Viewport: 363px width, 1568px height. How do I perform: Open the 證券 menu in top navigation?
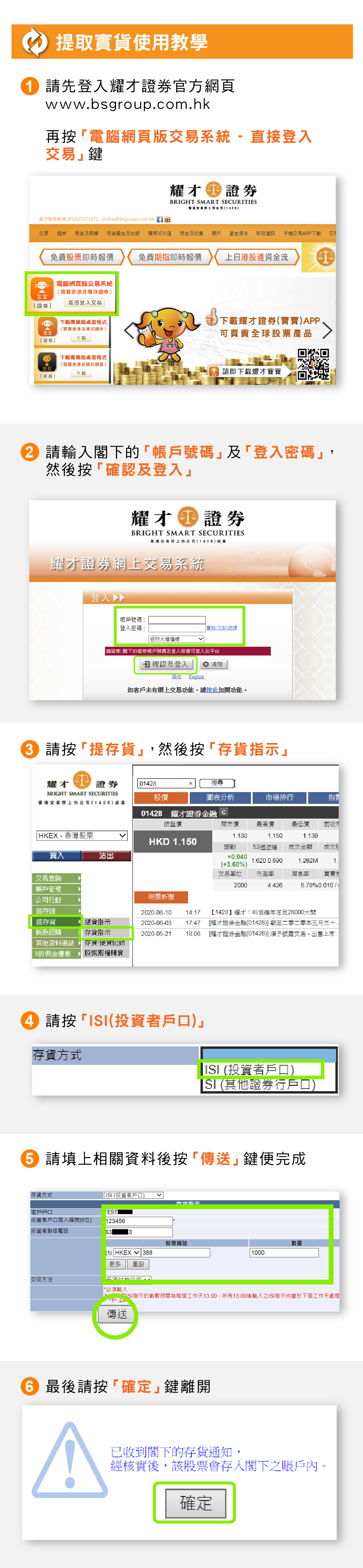pos(62,234)
